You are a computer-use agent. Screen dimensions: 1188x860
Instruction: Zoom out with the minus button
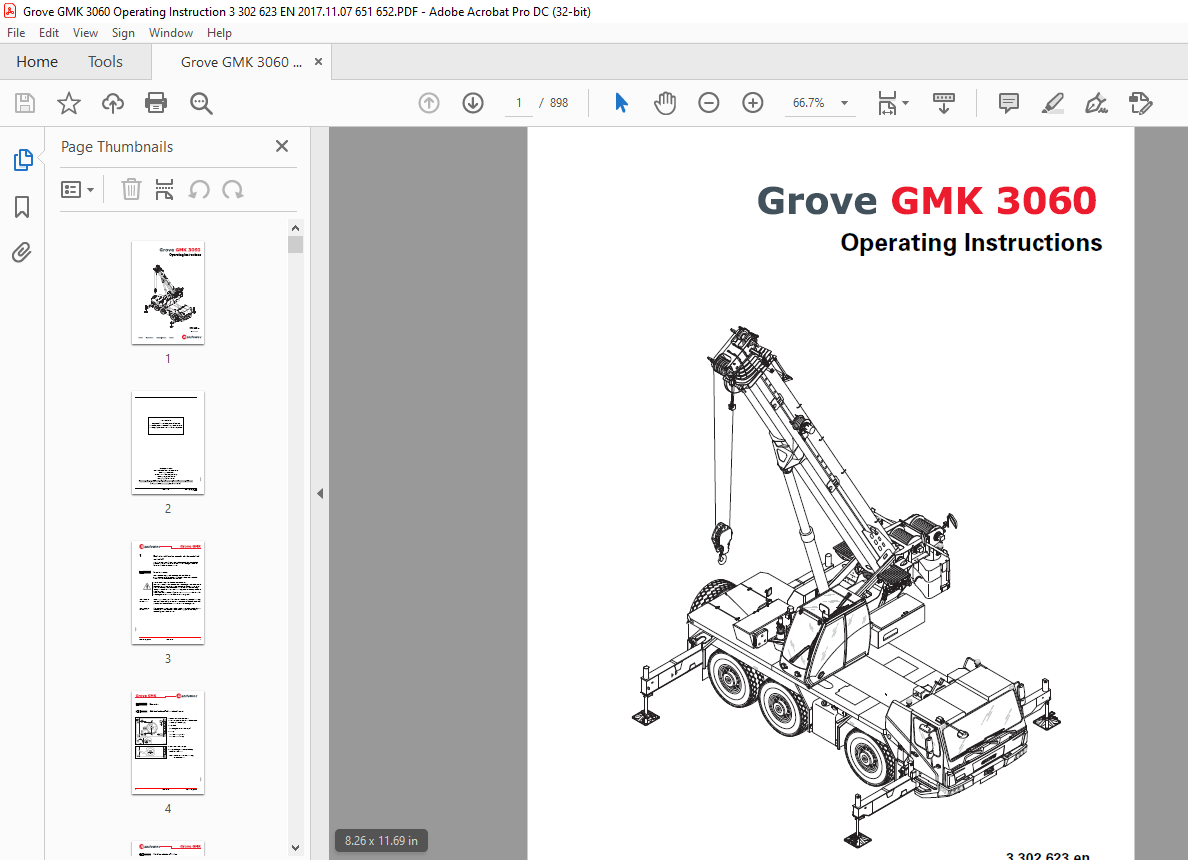[x=708, y=103]
